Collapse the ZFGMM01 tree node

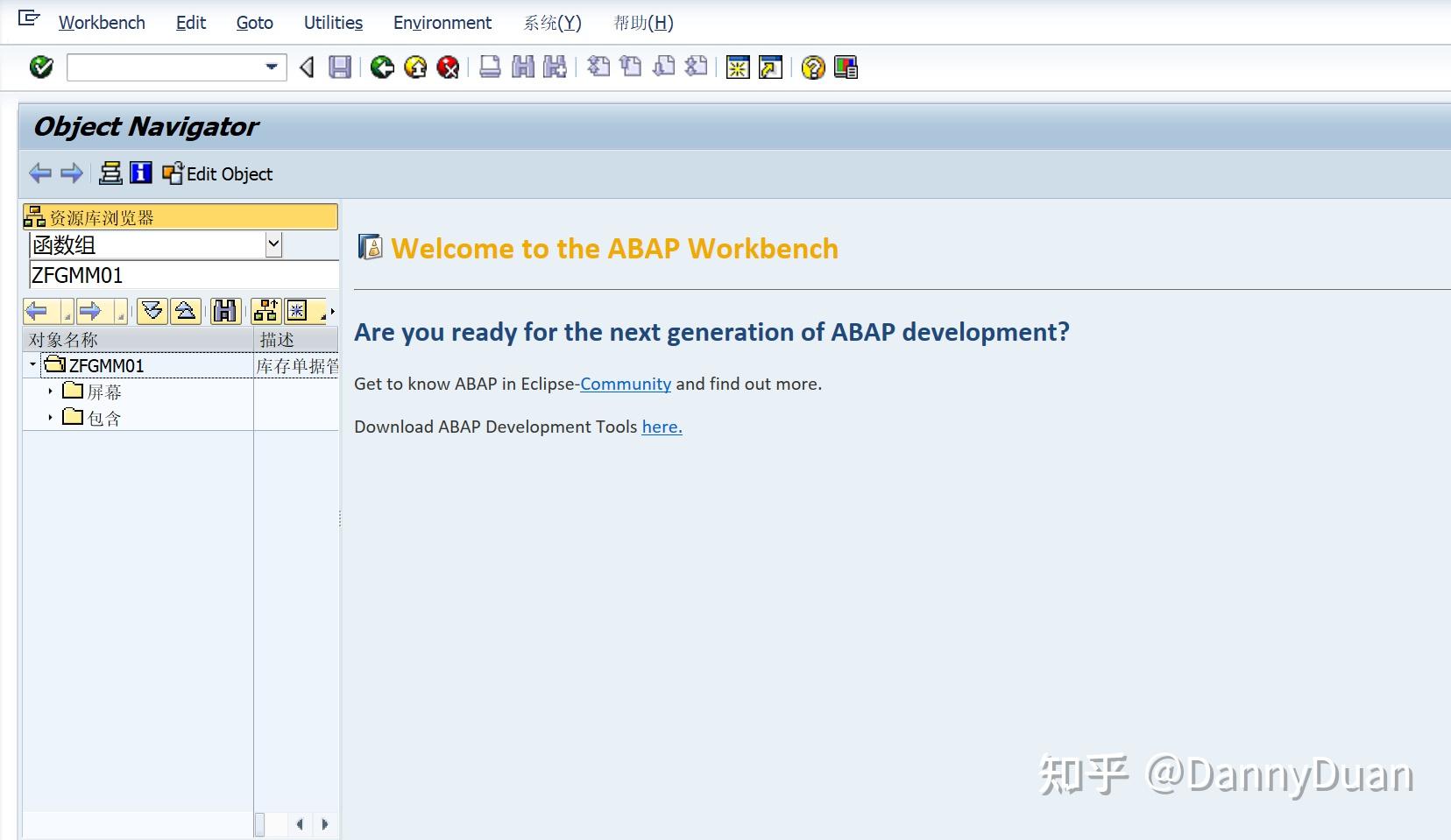click(32, 365)
